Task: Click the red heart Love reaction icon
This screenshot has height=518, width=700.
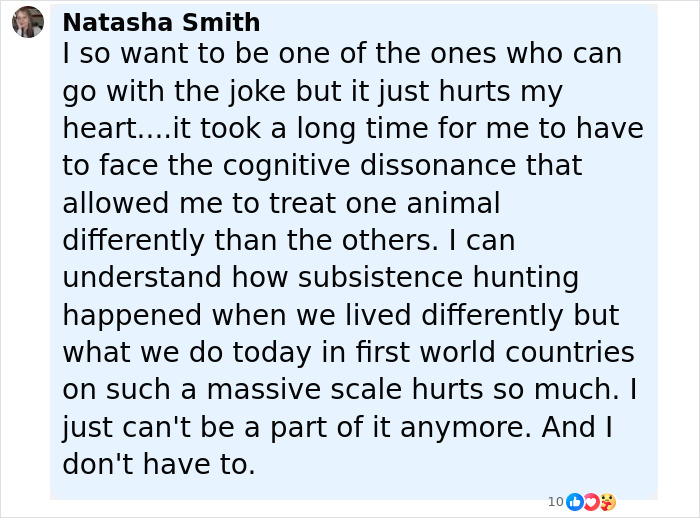Action: coord(591,502)
